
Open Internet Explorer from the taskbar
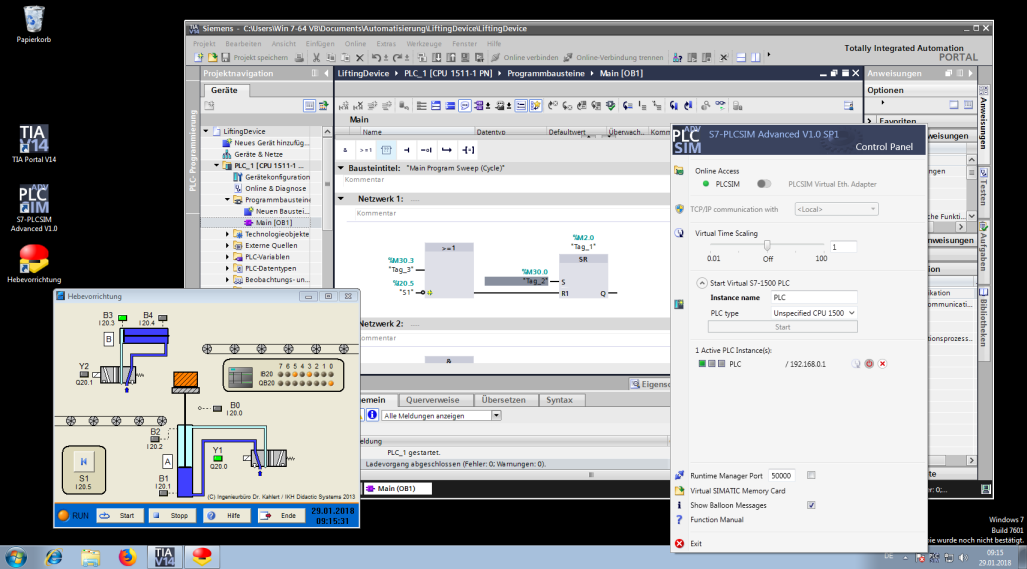(54, 557)
